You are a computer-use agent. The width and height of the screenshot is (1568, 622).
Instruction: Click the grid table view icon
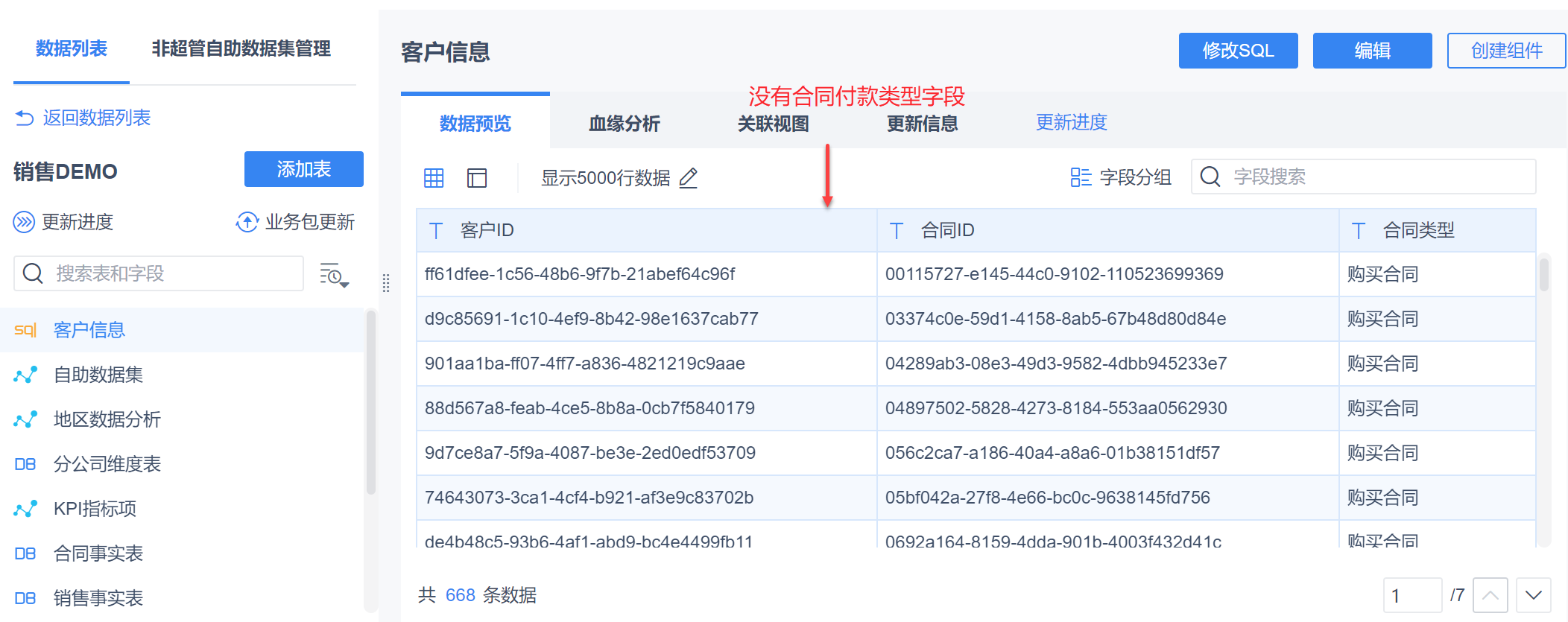pos(434,178)
